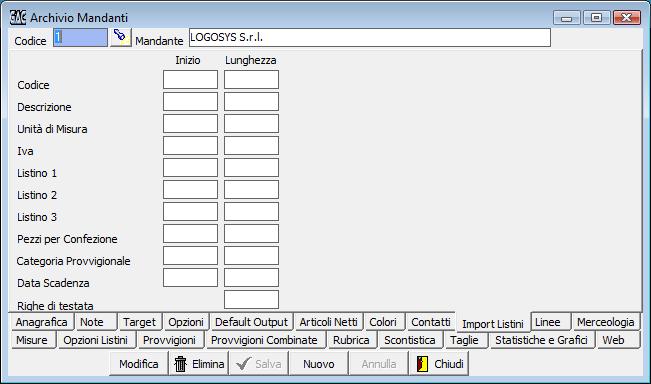Click the 'Righe di testata' label
The height and width of the screenshot is (384, 651).
click(x=55, y=306)
